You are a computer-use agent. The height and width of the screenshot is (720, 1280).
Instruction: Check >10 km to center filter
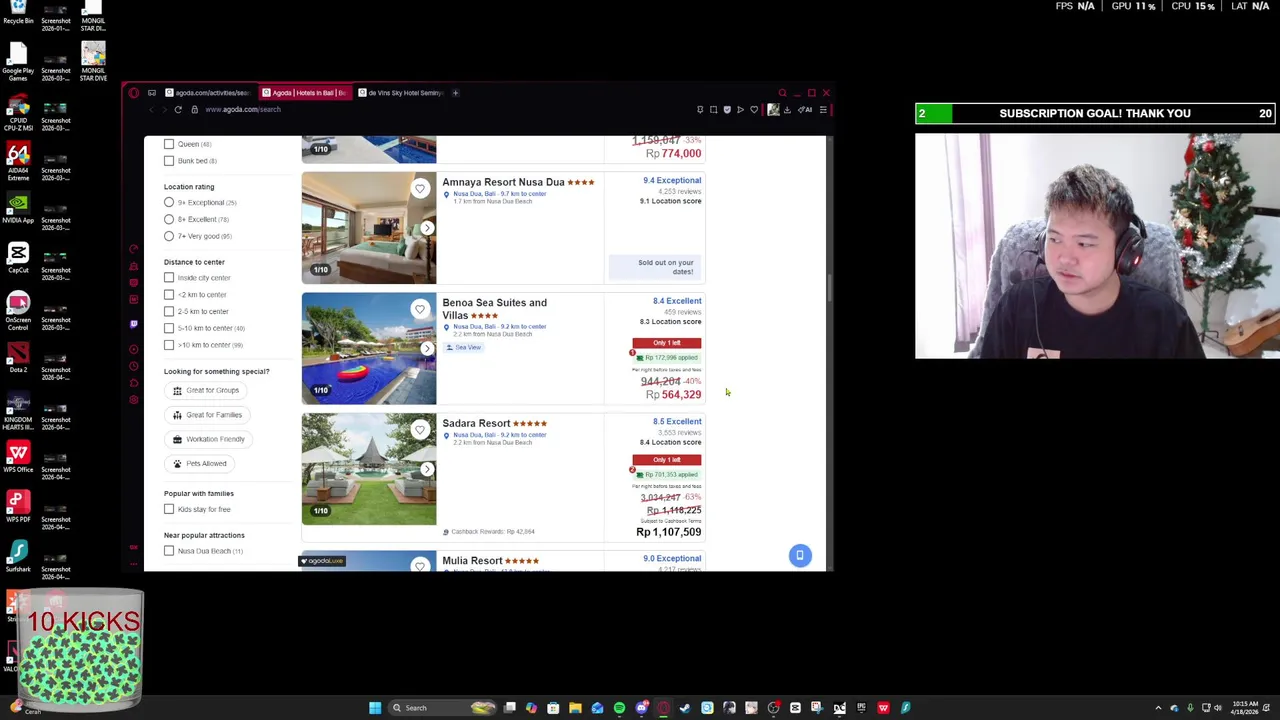point(169,345)
